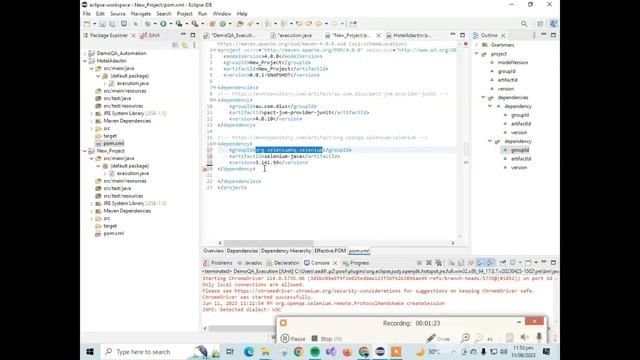Viewport: 640px width, 360px height.
Task: Open Eclipse icon on Windows taskbar
Action: coord(380,351)
